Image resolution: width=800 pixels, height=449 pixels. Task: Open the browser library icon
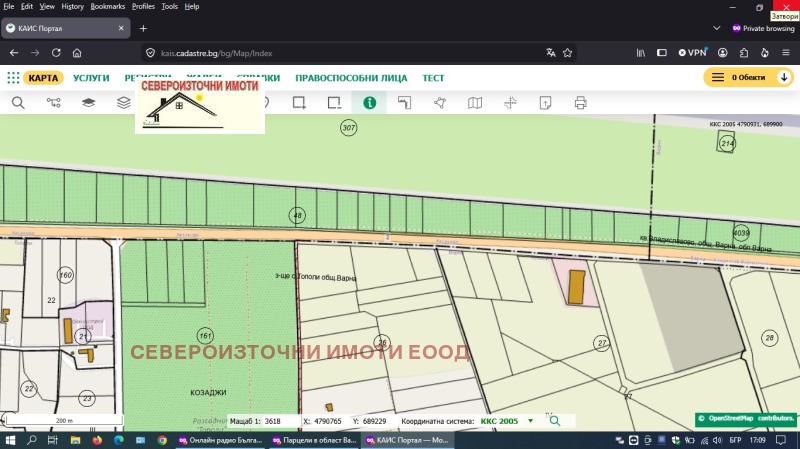(641, 53)
